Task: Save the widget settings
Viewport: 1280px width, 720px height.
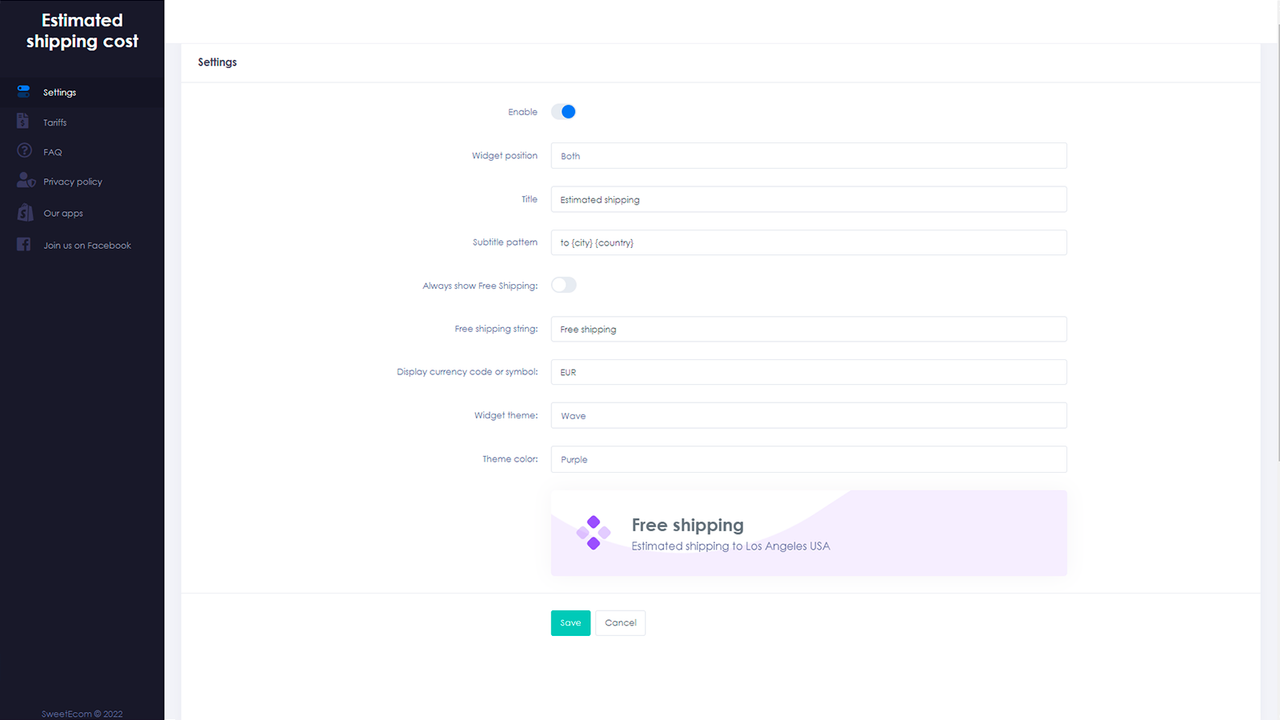Action: click(570, 622)
